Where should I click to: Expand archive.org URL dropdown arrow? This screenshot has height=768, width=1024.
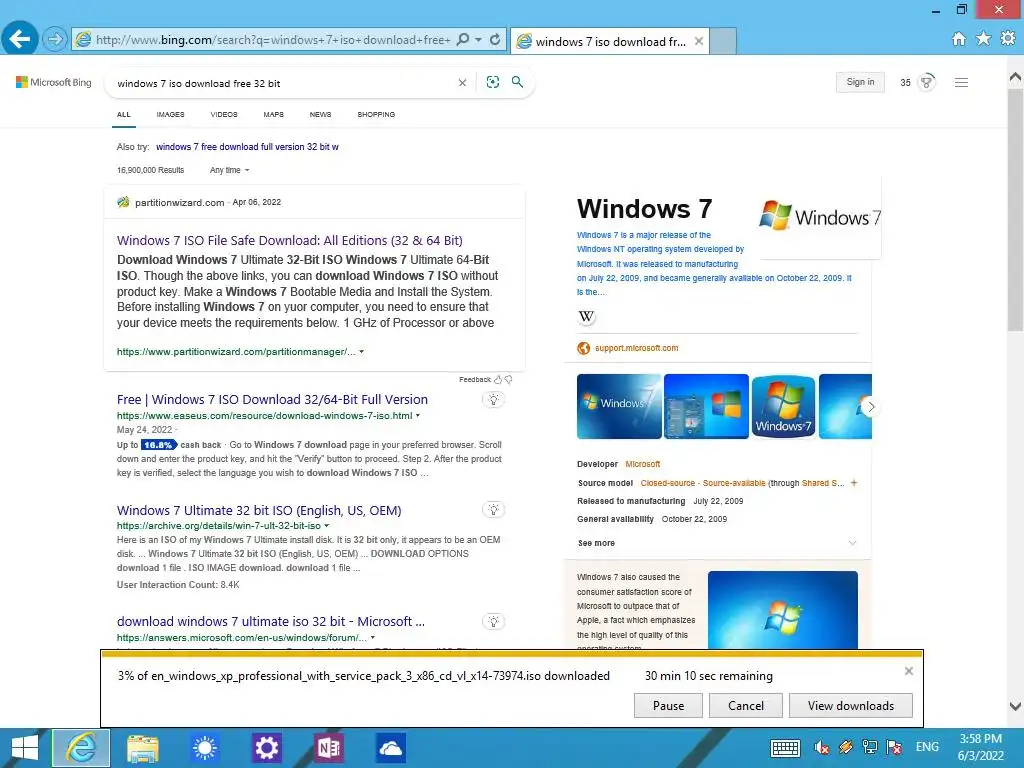click(x=327, y=525)
